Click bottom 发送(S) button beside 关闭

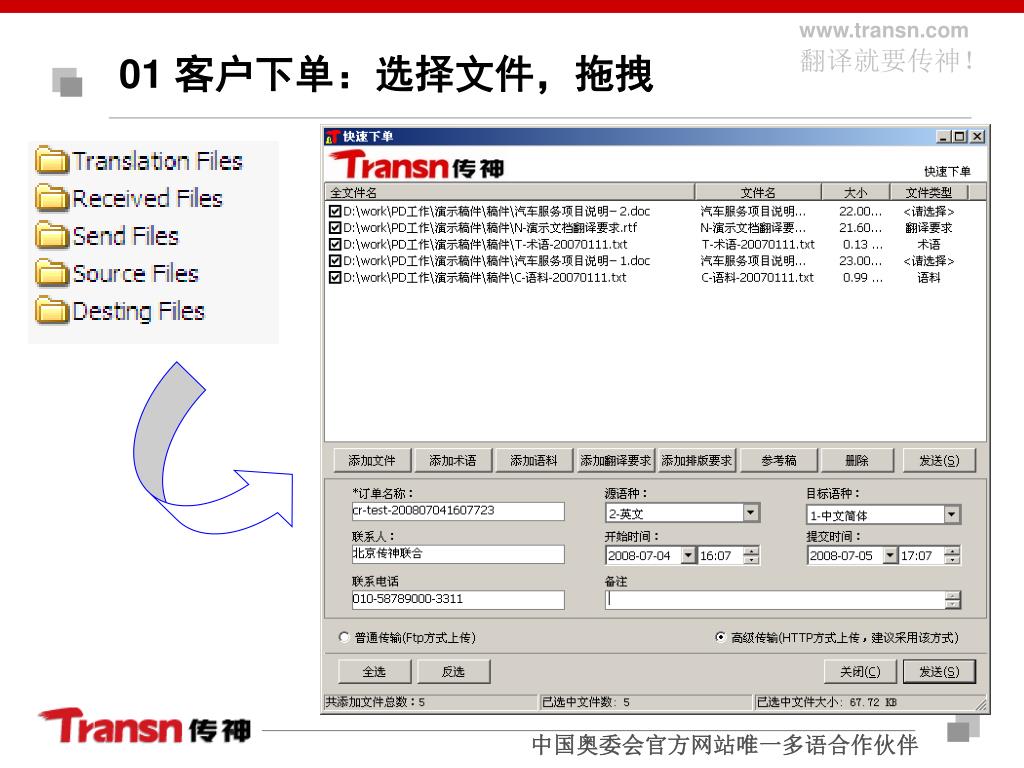(939, 671)
